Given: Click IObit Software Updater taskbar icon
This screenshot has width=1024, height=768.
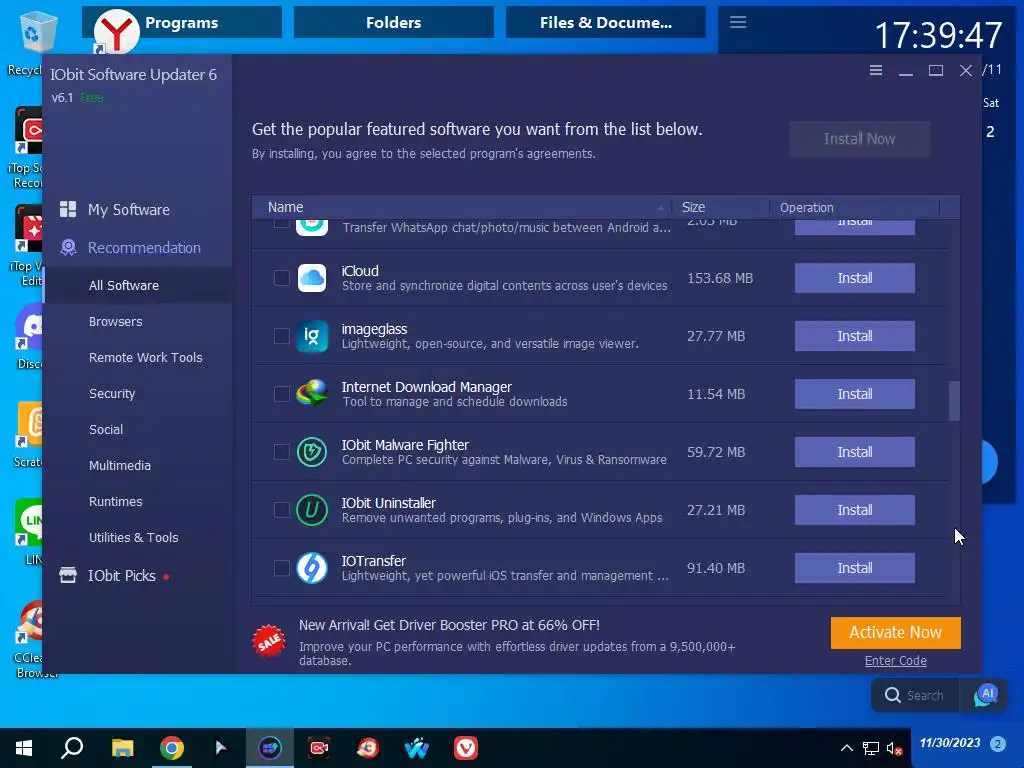Looking at the screenshot, I should point(270,748).
